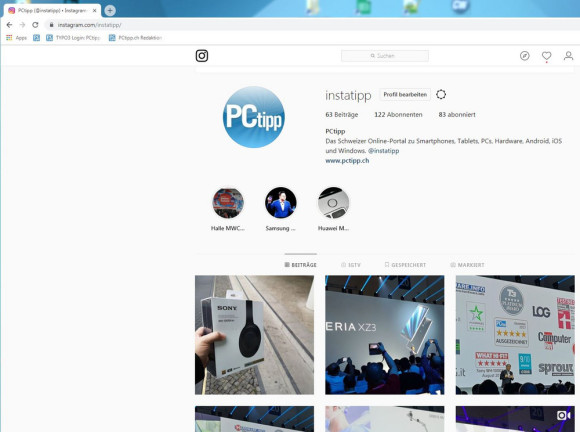Click the browser reload icon
This screenshot has width=580, height=432.
click(x=35, y=25)
